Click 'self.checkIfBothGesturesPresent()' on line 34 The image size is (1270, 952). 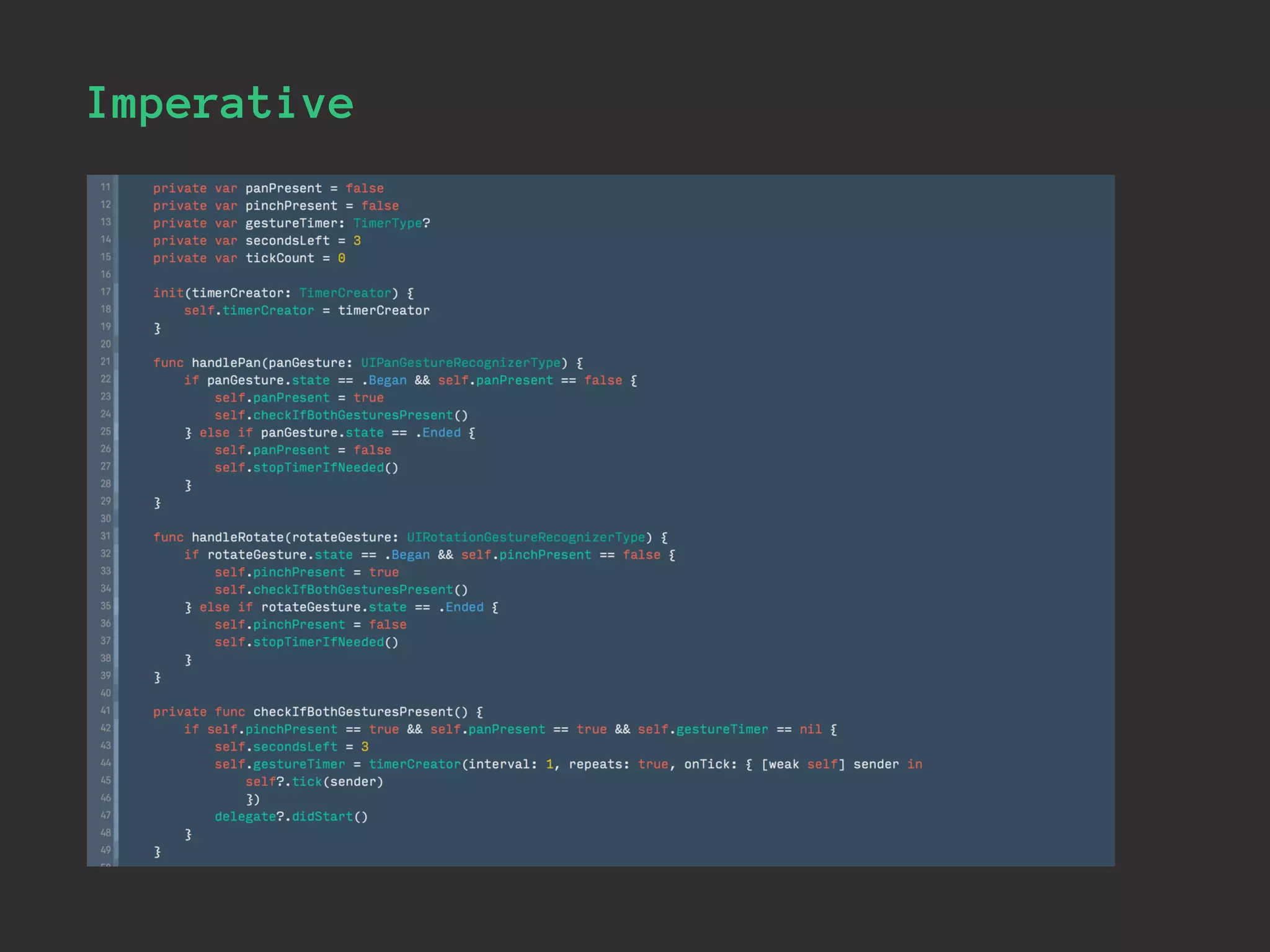pos(342,590)
